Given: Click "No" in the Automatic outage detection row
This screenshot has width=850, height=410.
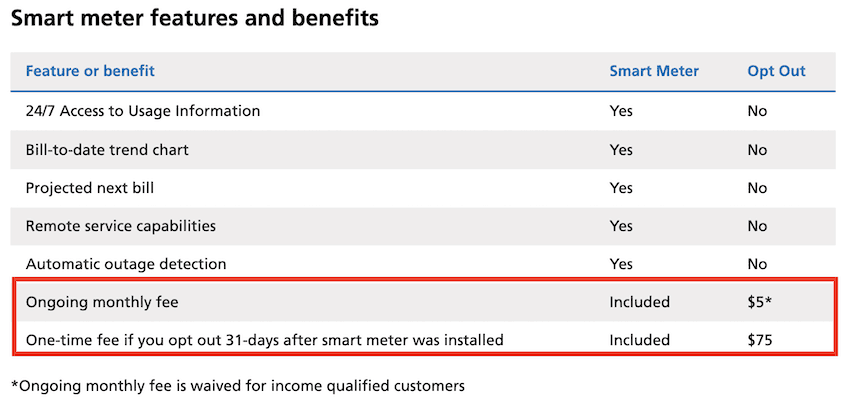Looking at the screenshot, I should coord(757,264).
